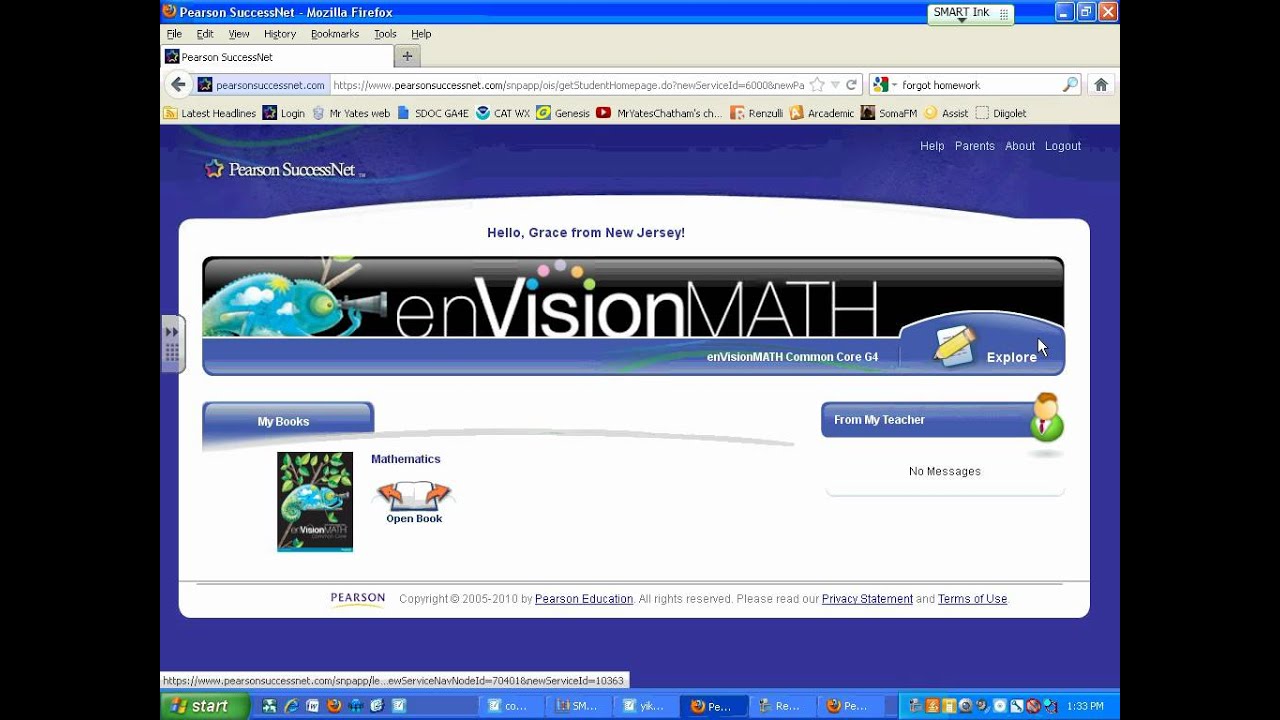Switch to the 'SM...' taskbar window
The width and height of the screenshot is (1280, 720).
(580, 706)
